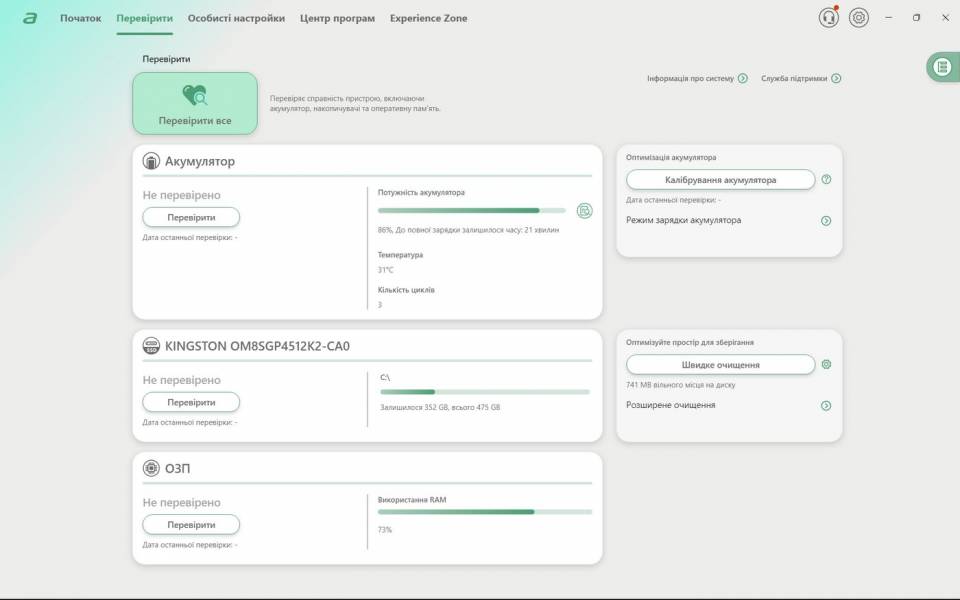
Task: Open the Особисті настройки tab
Action: click(x=236, y=18)
